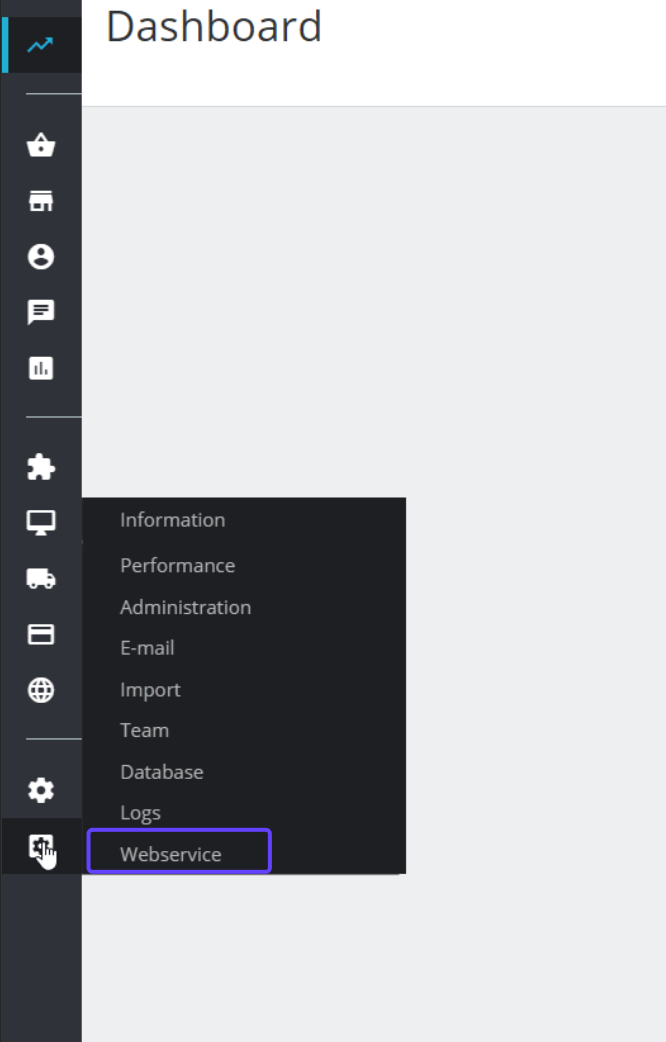
Task: Open the Dashboard via the chart icon
Action: click(40, 44)
